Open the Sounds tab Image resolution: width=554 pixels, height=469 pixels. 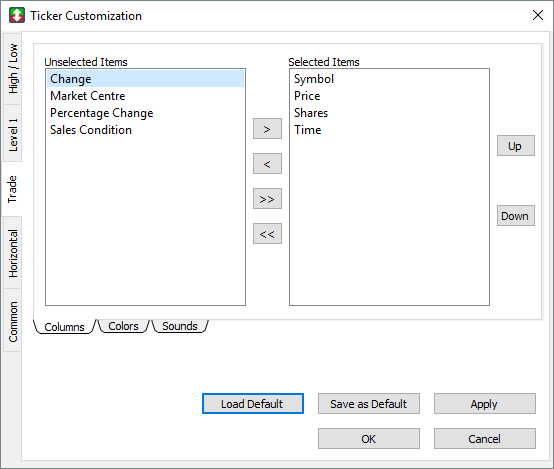pyautogui.click(x=180, y=326)
